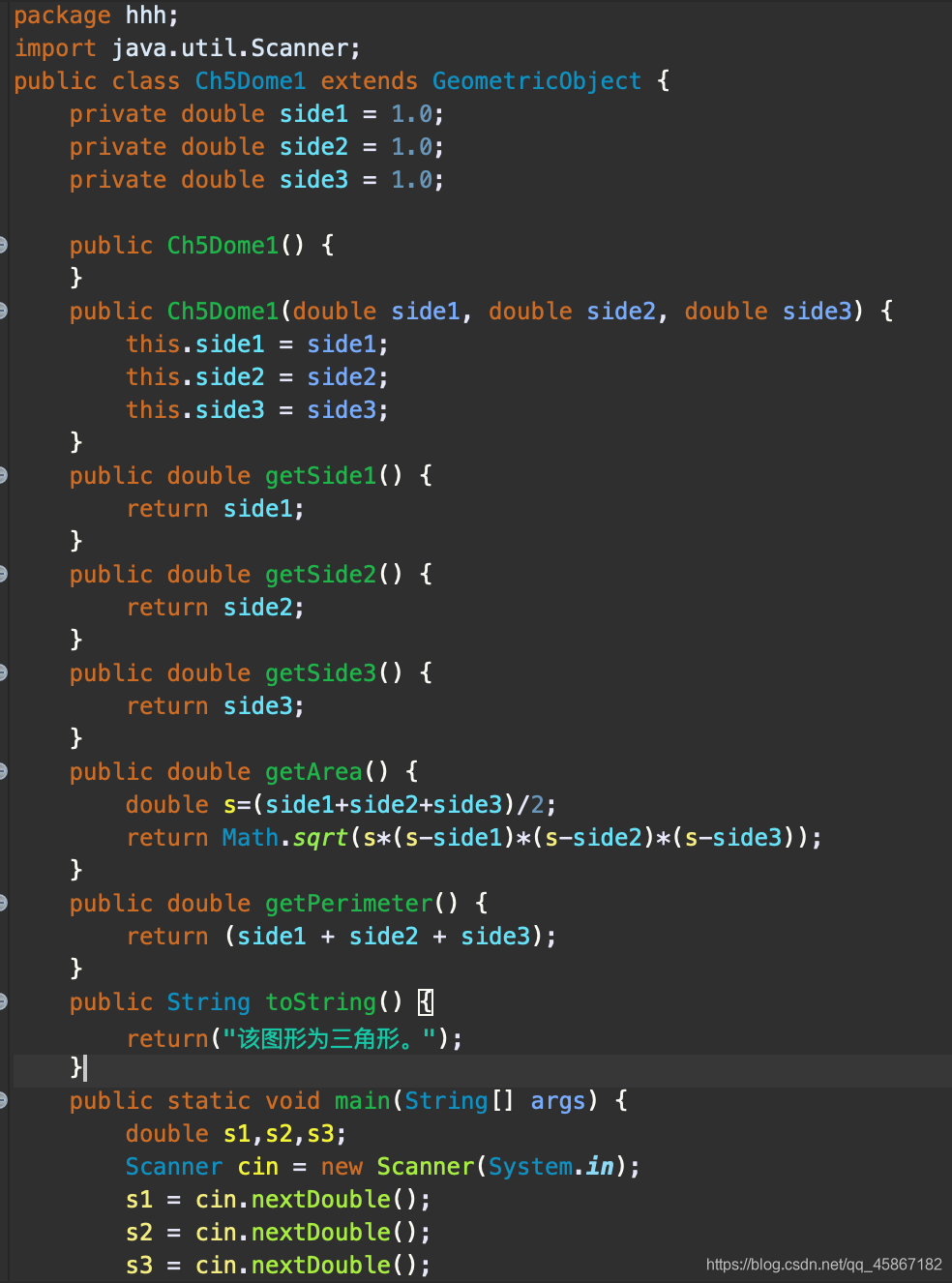Collapse the no-argument Ch5Dome1() constructor fold marker
The height and width of the screenshot is (1283, 952).
(3, 245)
